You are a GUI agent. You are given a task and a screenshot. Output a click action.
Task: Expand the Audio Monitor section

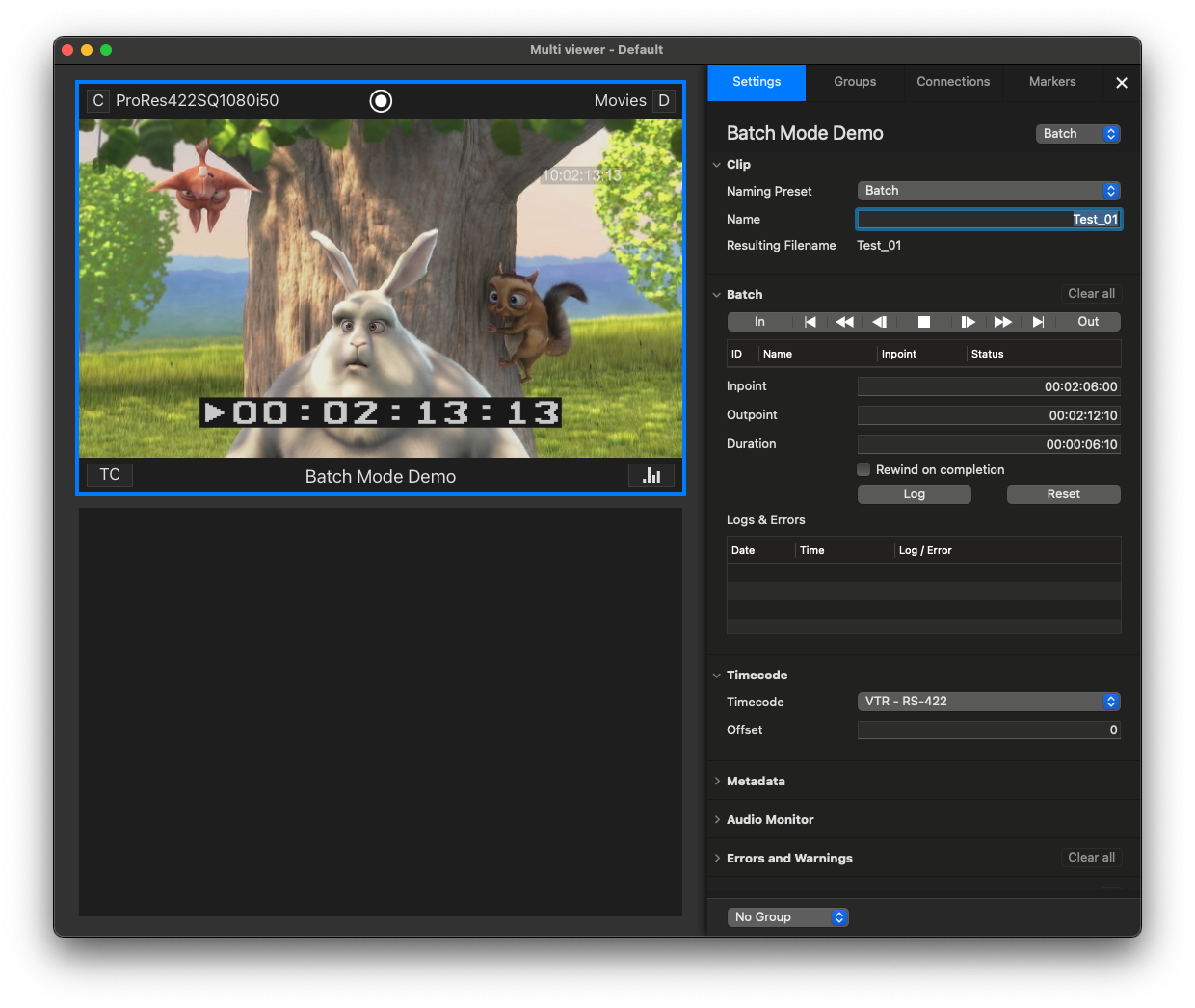pos(717,820)
